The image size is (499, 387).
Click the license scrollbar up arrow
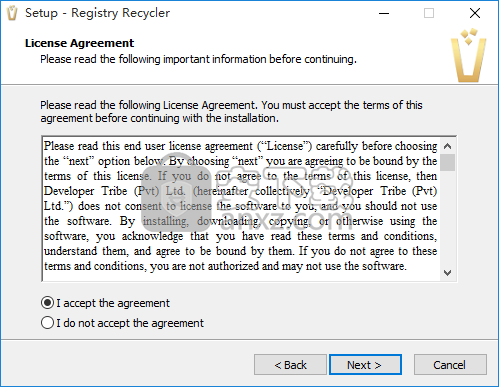click(x=448, y=146)
